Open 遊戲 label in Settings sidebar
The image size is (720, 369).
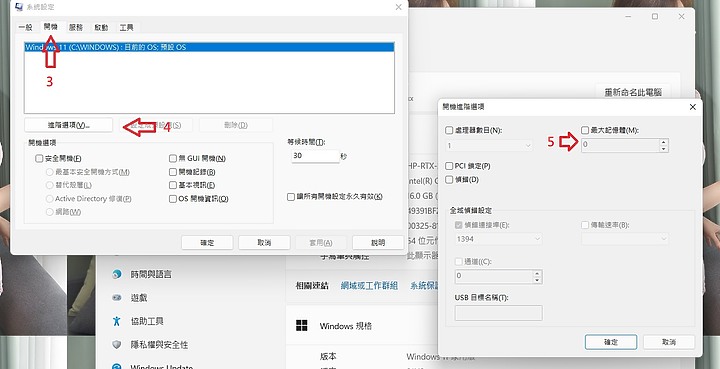tap(139, 298)
